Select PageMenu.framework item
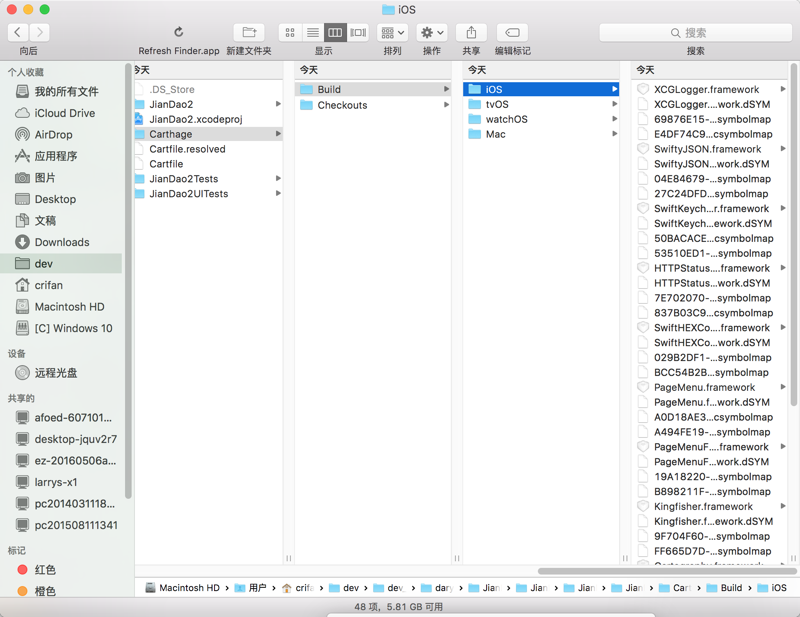The width and height of the screenshot is (800, 617). click(710, 387)
